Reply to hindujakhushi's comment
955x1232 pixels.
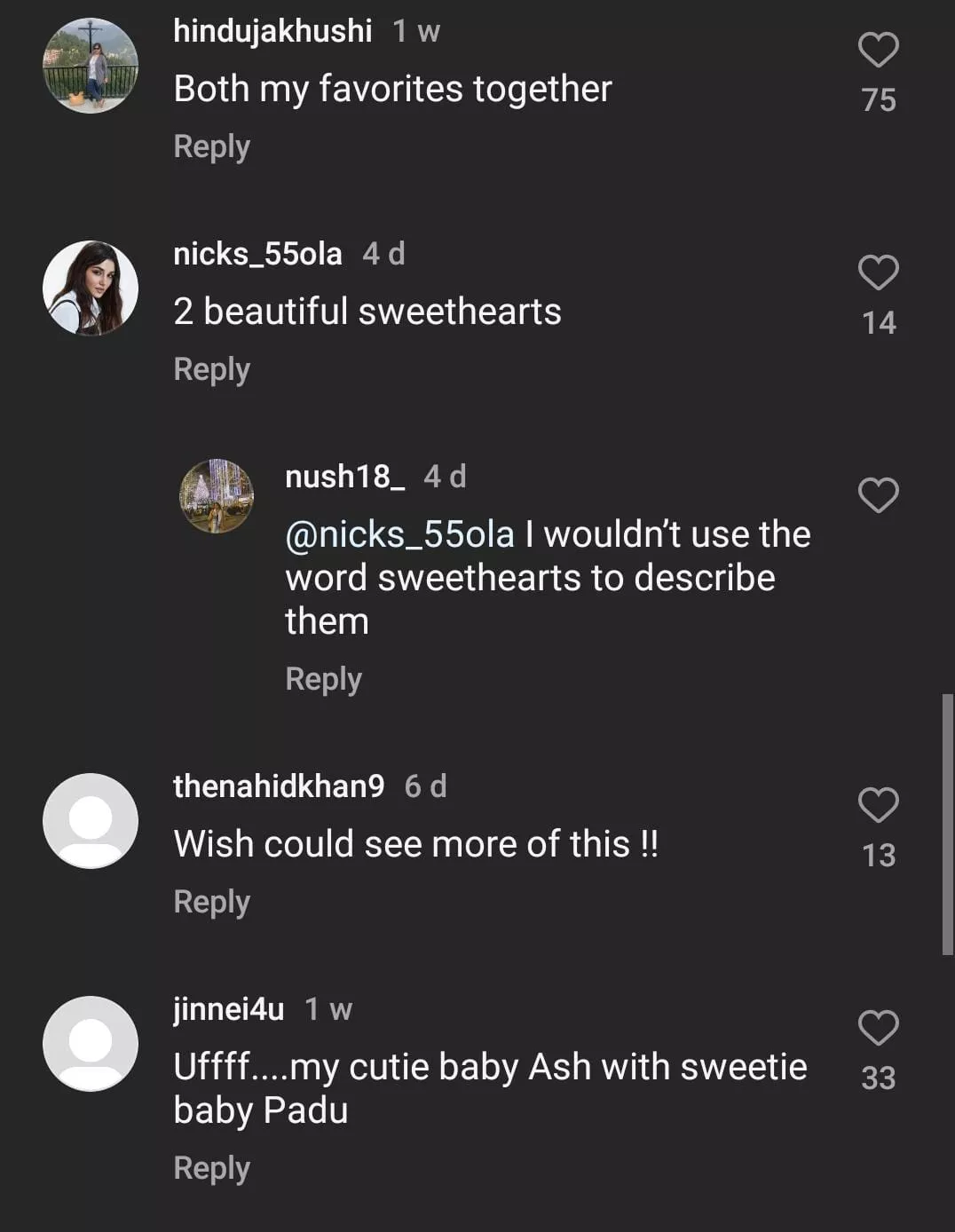click(x=211, y=146)
